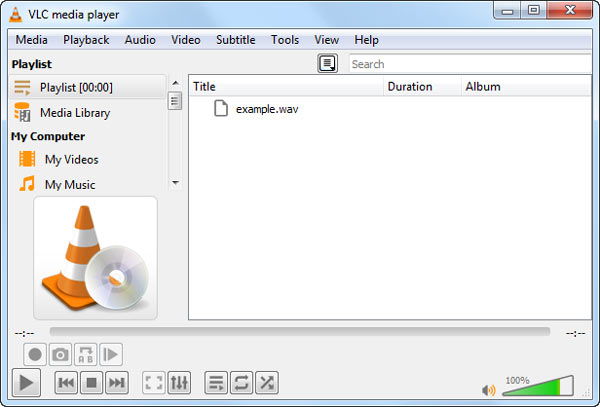Sort by the Duration column header
Viewport: 600px width, 407px height.
[422, 86]
